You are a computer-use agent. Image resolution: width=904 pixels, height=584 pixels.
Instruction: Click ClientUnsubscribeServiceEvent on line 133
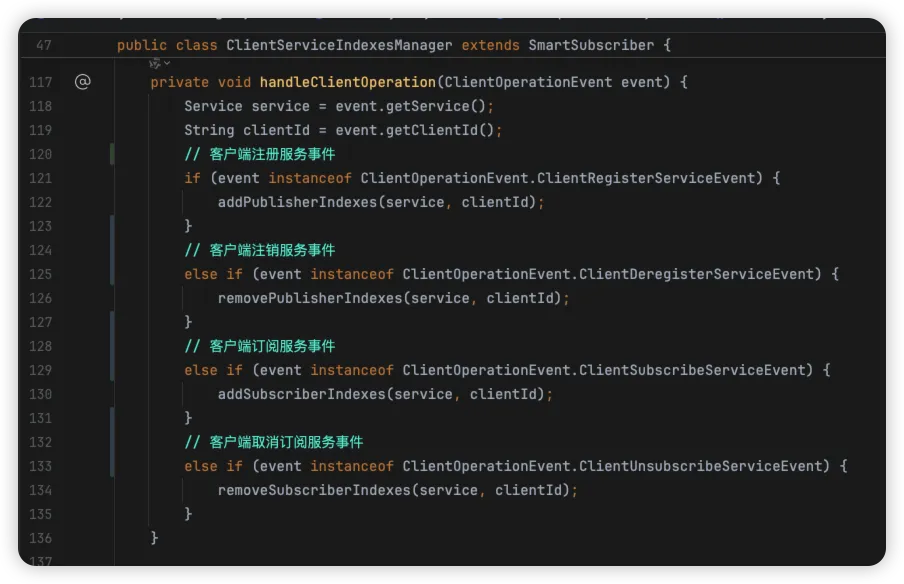tap(707, 466)
